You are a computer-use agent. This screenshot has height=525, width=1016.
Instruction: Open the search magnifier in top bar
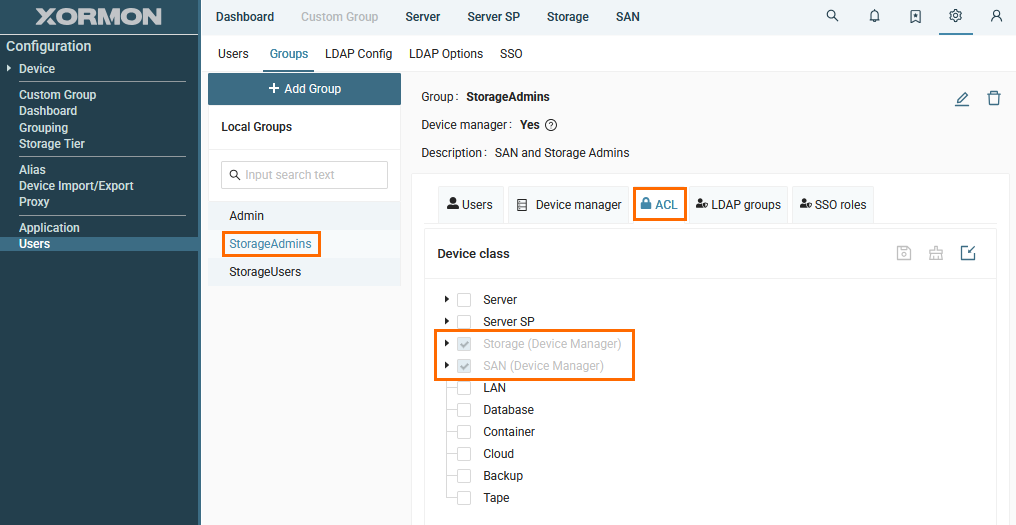[832, 16]
